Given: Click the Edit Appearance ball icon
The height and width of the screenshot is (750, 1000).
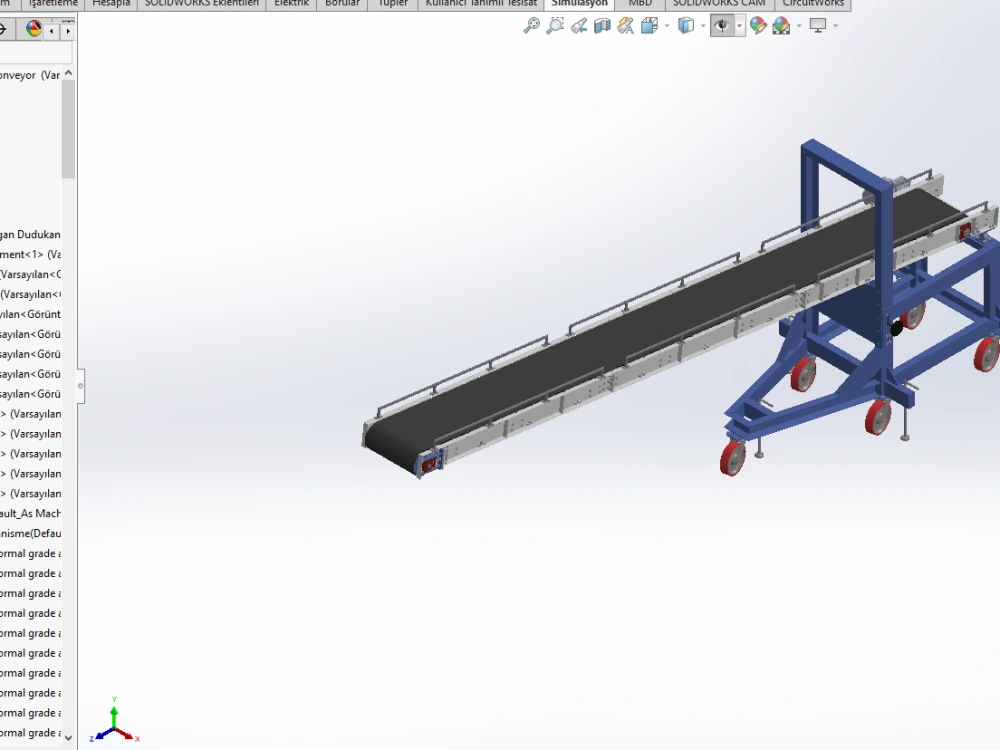Looking at the screenshot, I should (759, 25).
